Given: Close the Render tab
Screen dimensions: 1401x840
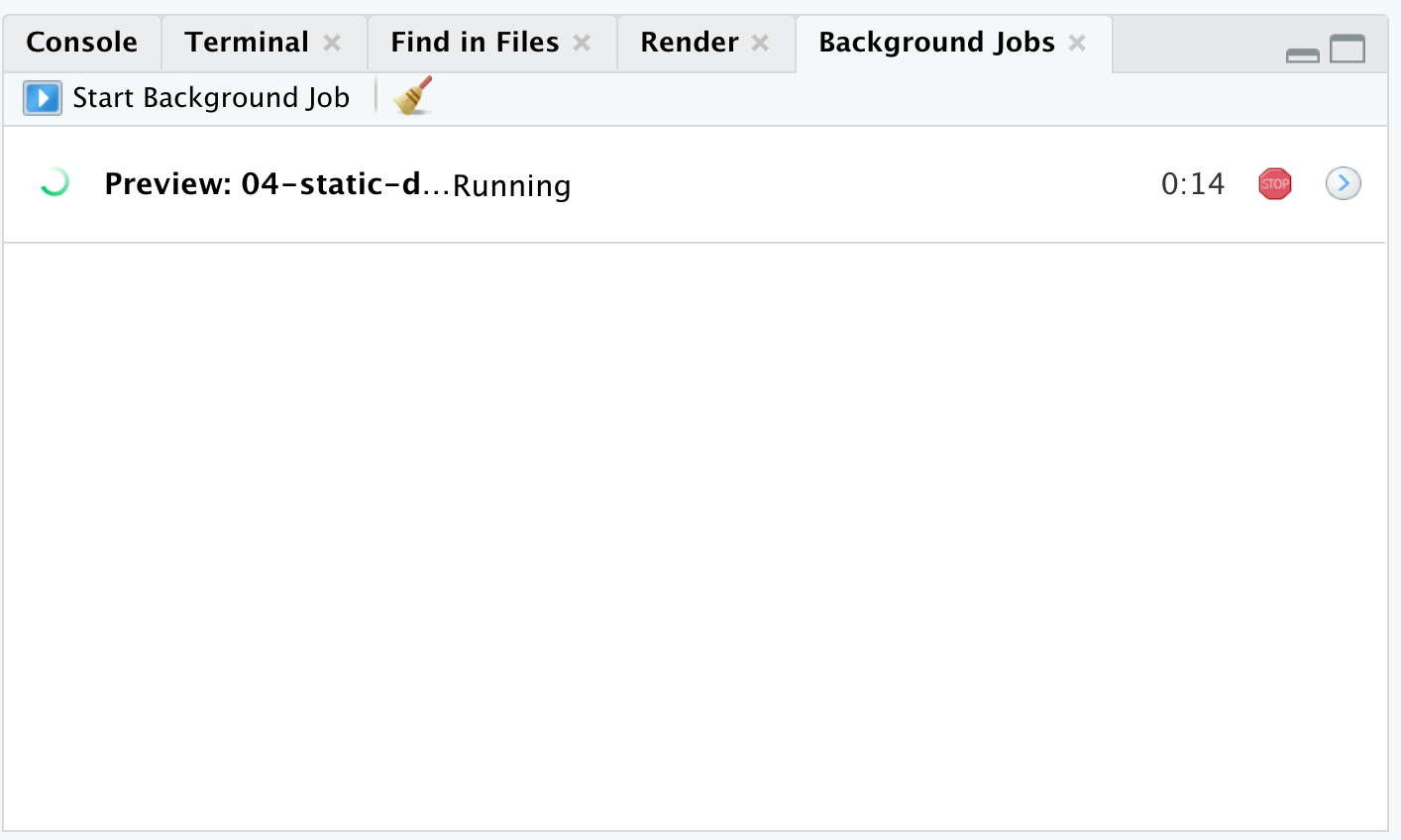Looking at the screenshot, I should 761,43.
